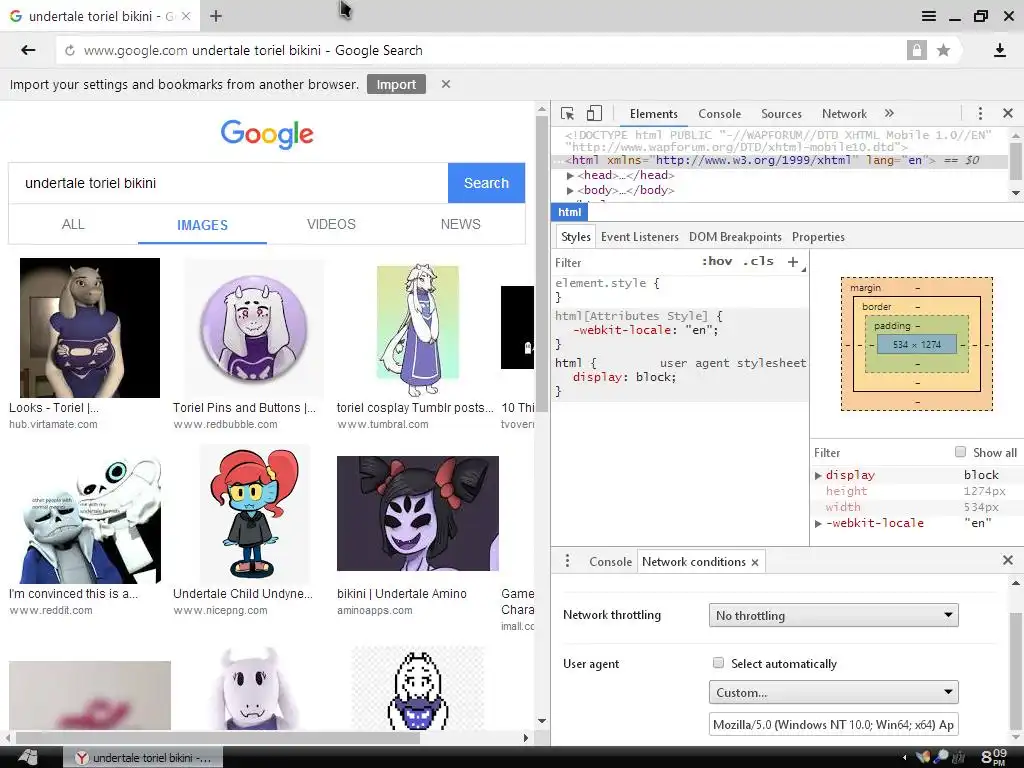1024x768 pixels.
Task: Open the Toriel Pins and Buttons result
Action: (244, 408)
